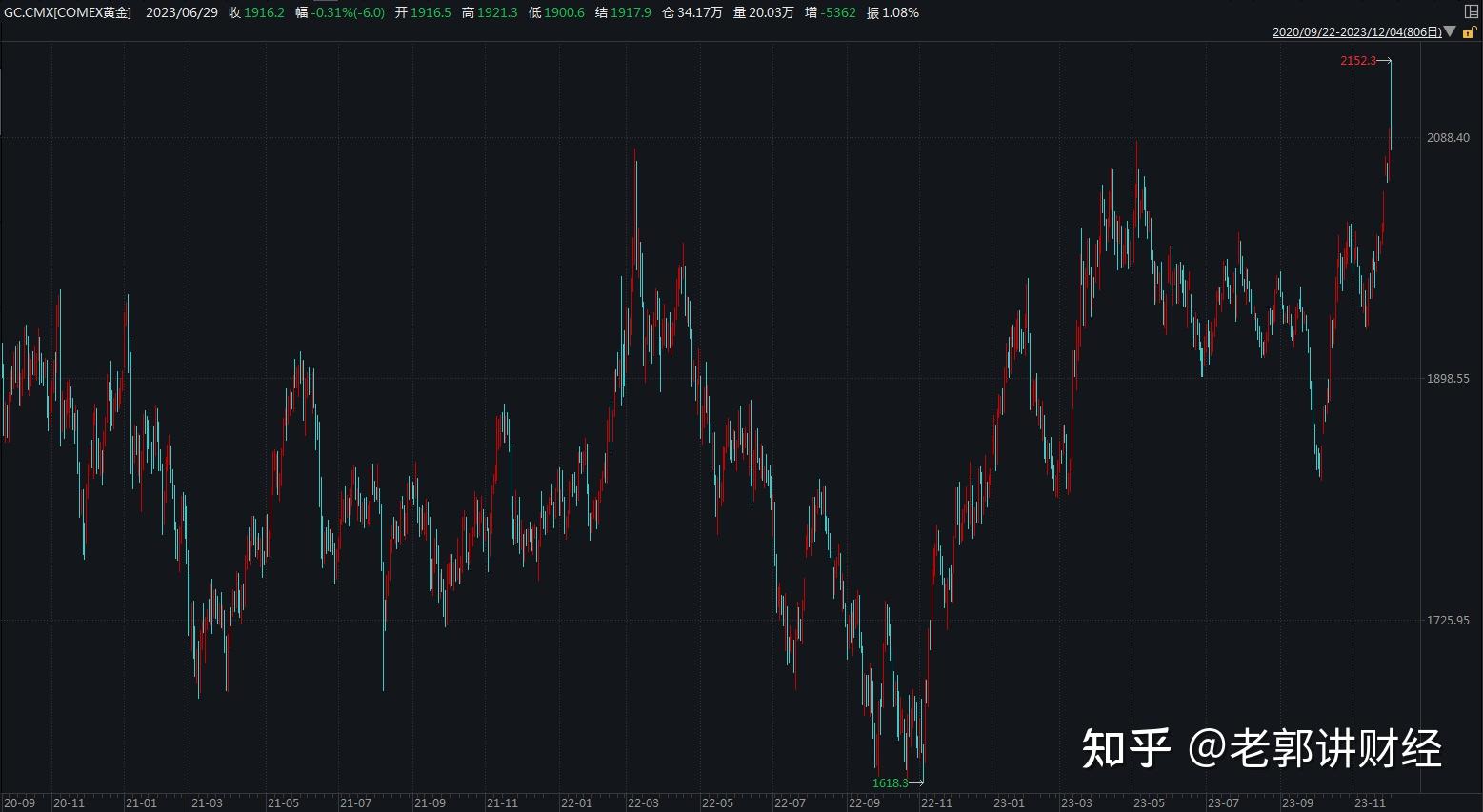
Task: Click the low price 1900.6 value
Action: 564,12
